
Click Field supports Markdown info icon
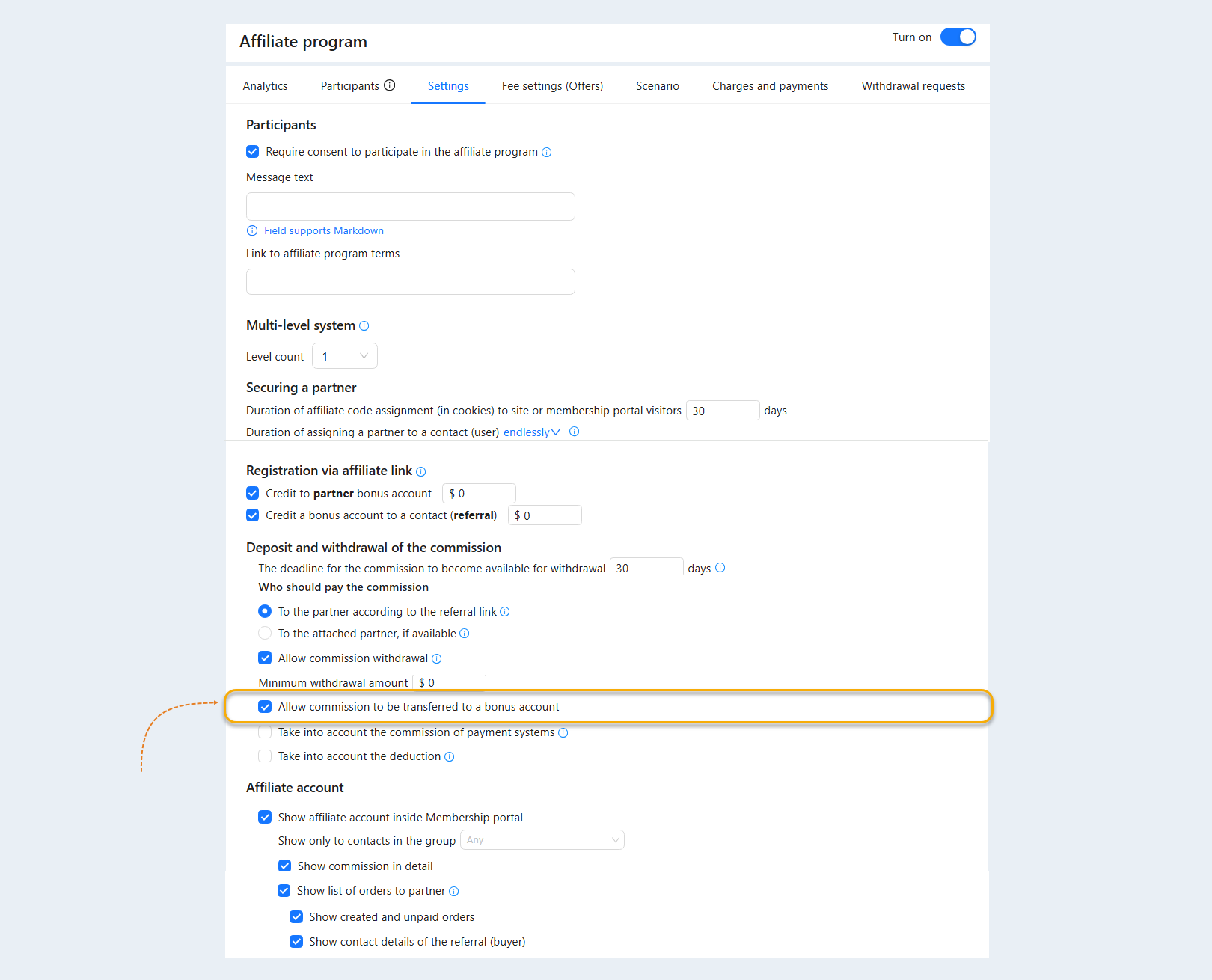coord(252,230)
